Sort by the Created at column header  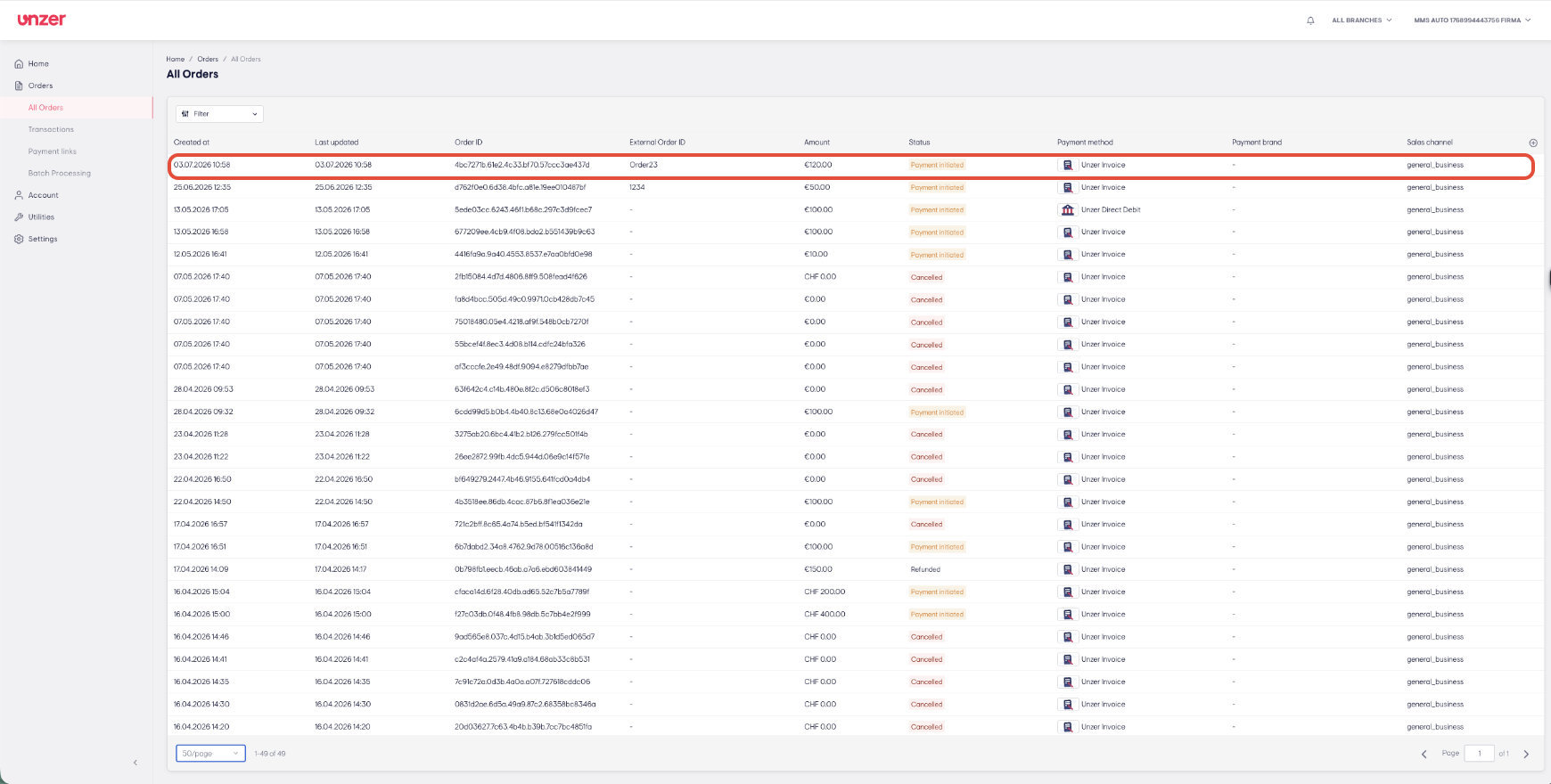pyautogui.click(x=192, y=143)
